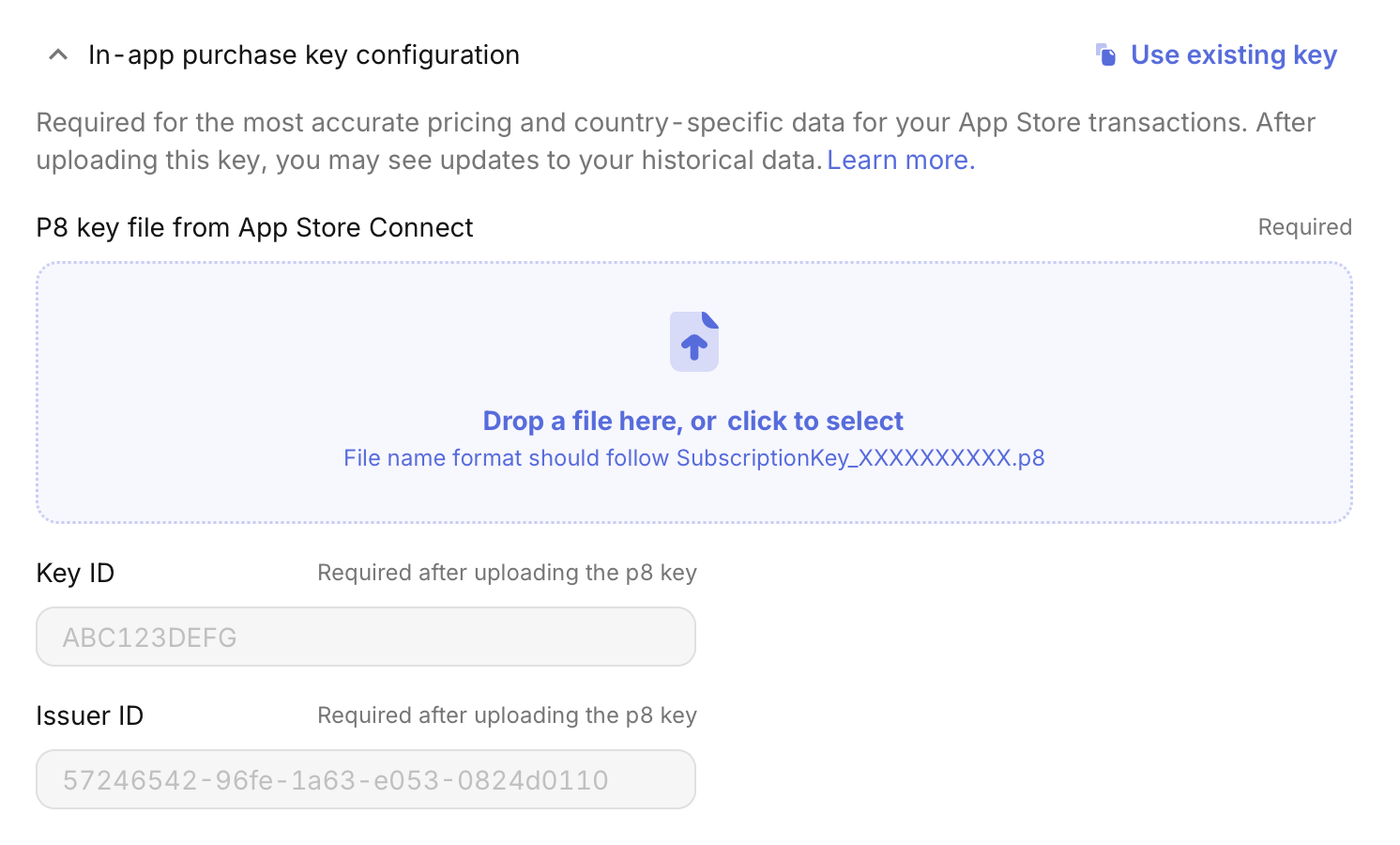Click the P8 key file from App Store Connect label
Image resolution: width=1400 pixels, height=845 pixels.
254,227
